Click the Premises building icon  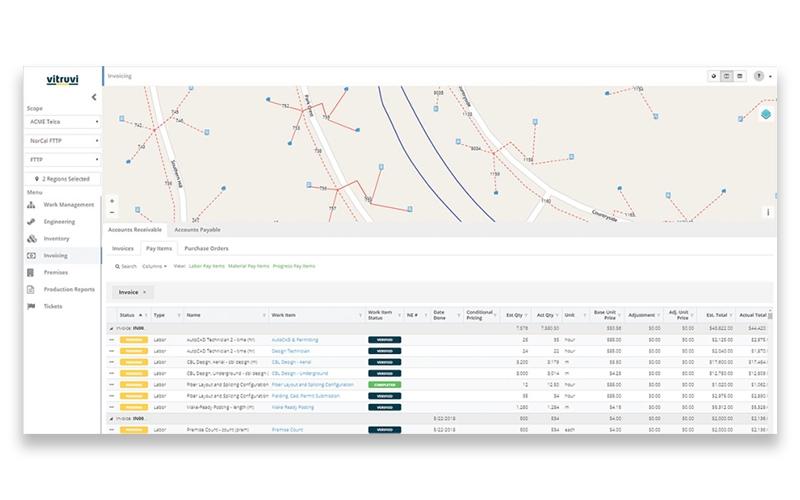pyautogui.click(x=31, y=272)
